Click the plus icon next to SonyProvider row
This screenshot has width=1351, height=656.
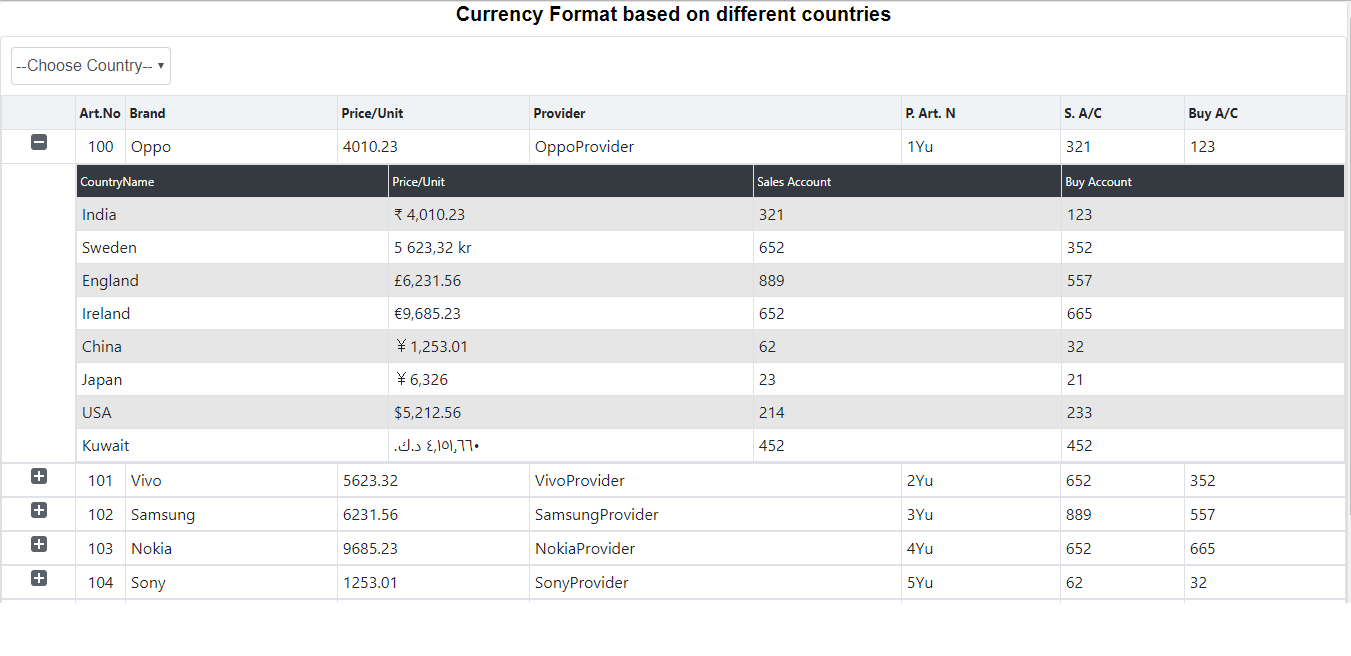point(38,579)
